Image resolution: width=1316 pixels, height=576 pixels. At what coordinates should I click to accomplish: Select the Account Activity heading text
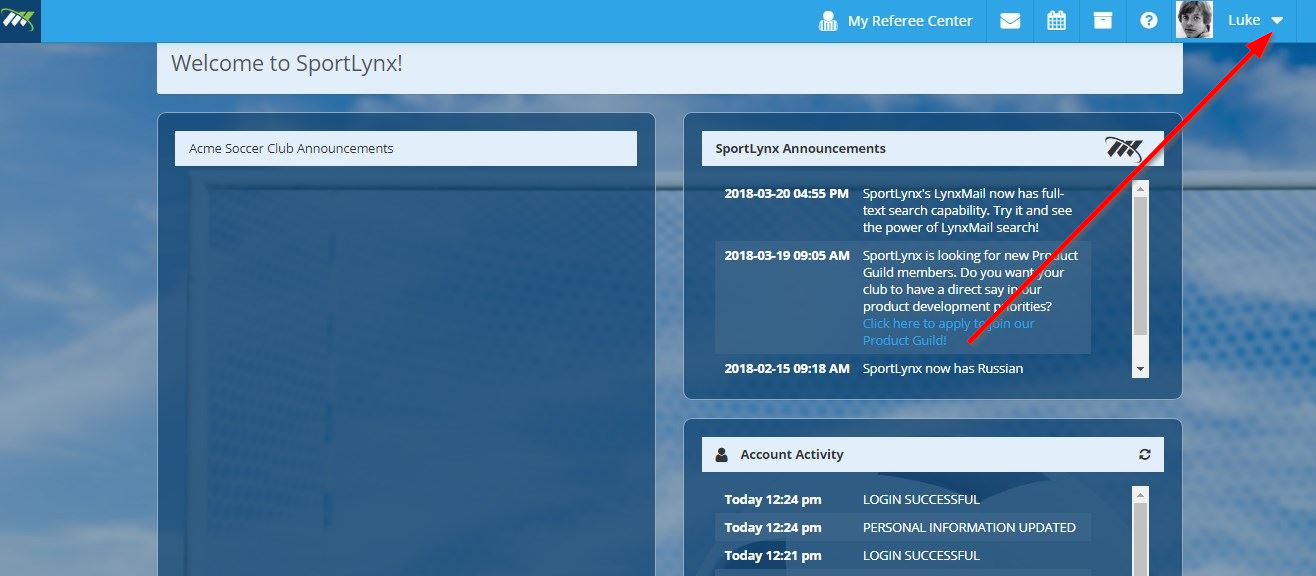pos(792,454)
